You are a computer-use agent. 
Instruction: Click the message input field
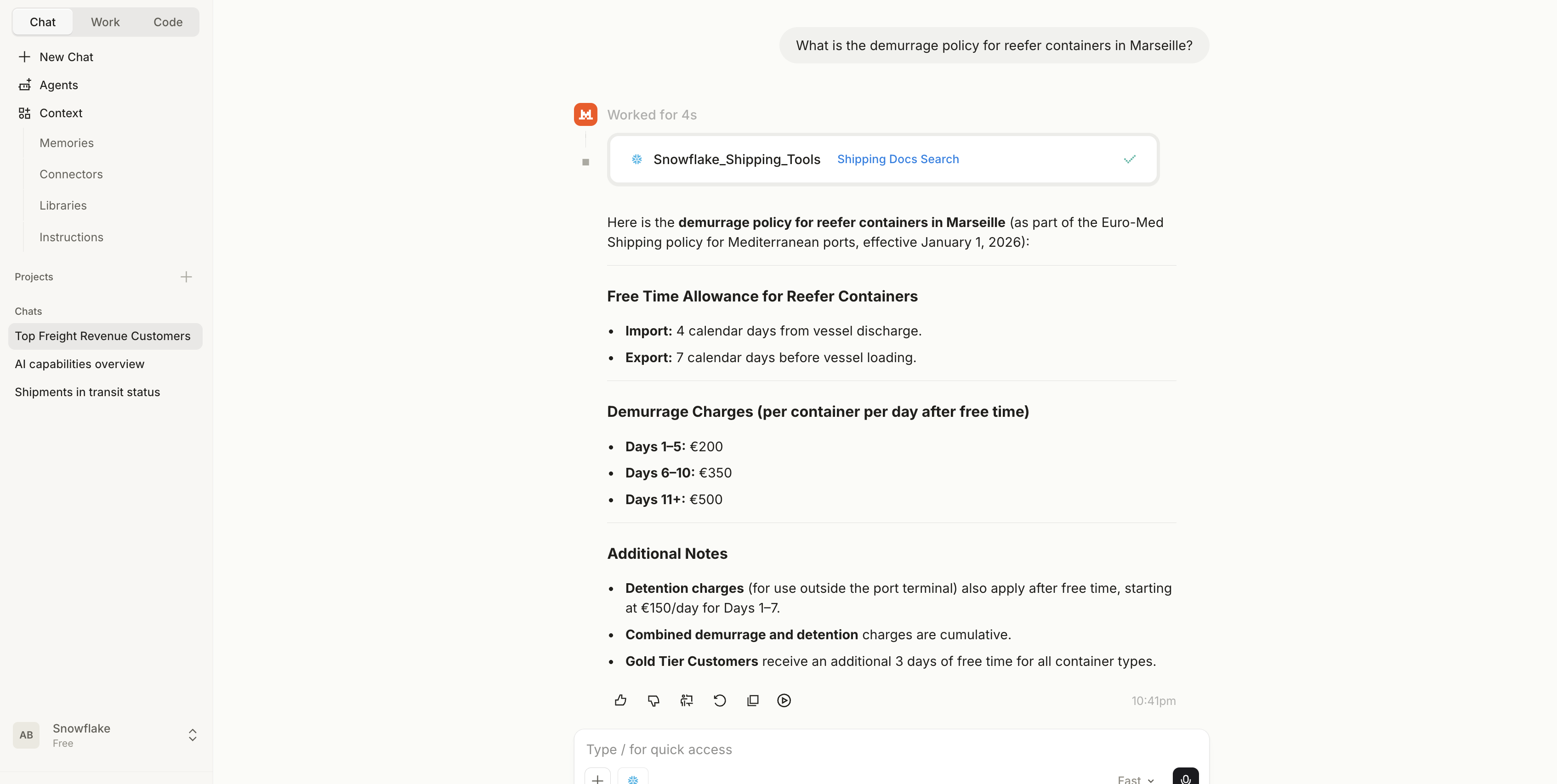pyautogui.click(x=891, y=750)
